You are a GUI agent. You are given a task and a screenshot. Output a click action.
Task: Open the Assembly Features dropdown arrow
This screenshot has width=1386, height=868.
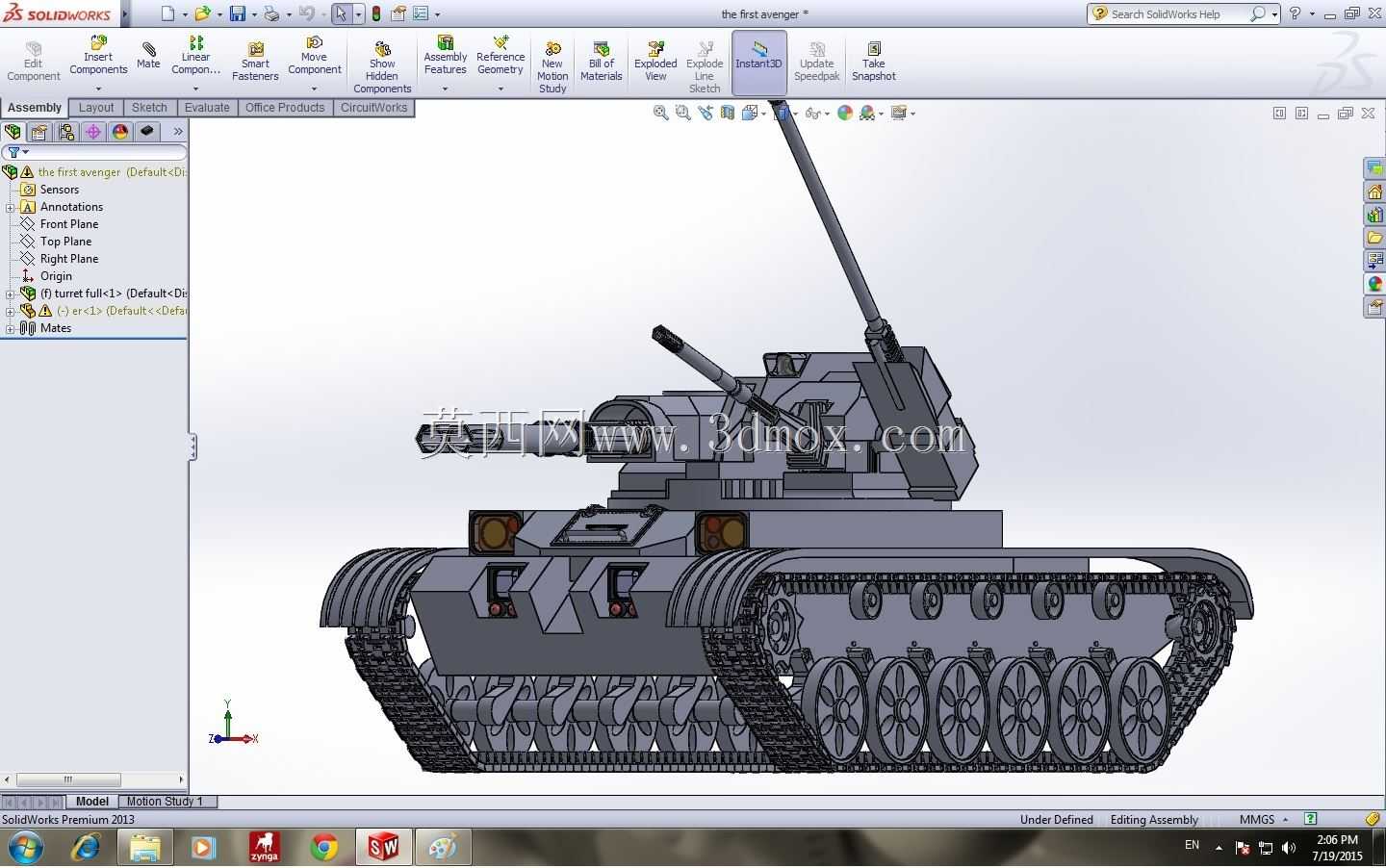(445, 89)
